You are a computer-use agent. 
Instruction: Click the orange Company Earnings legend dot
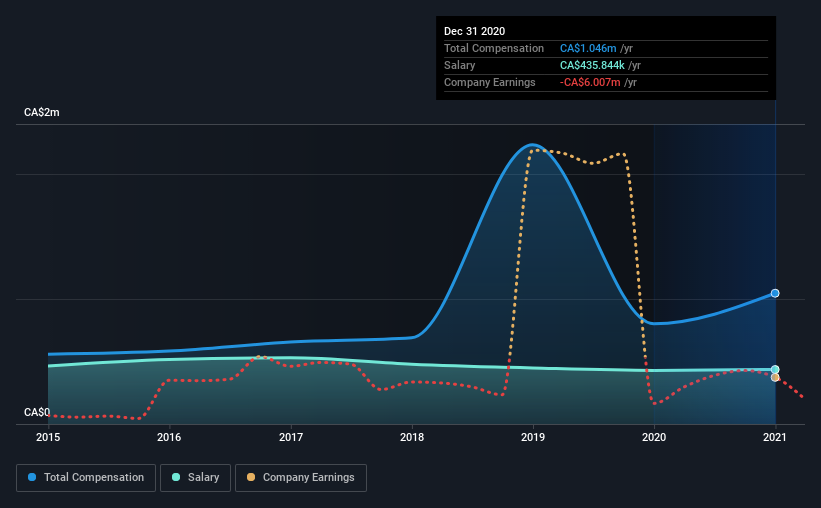click(251, 477)
